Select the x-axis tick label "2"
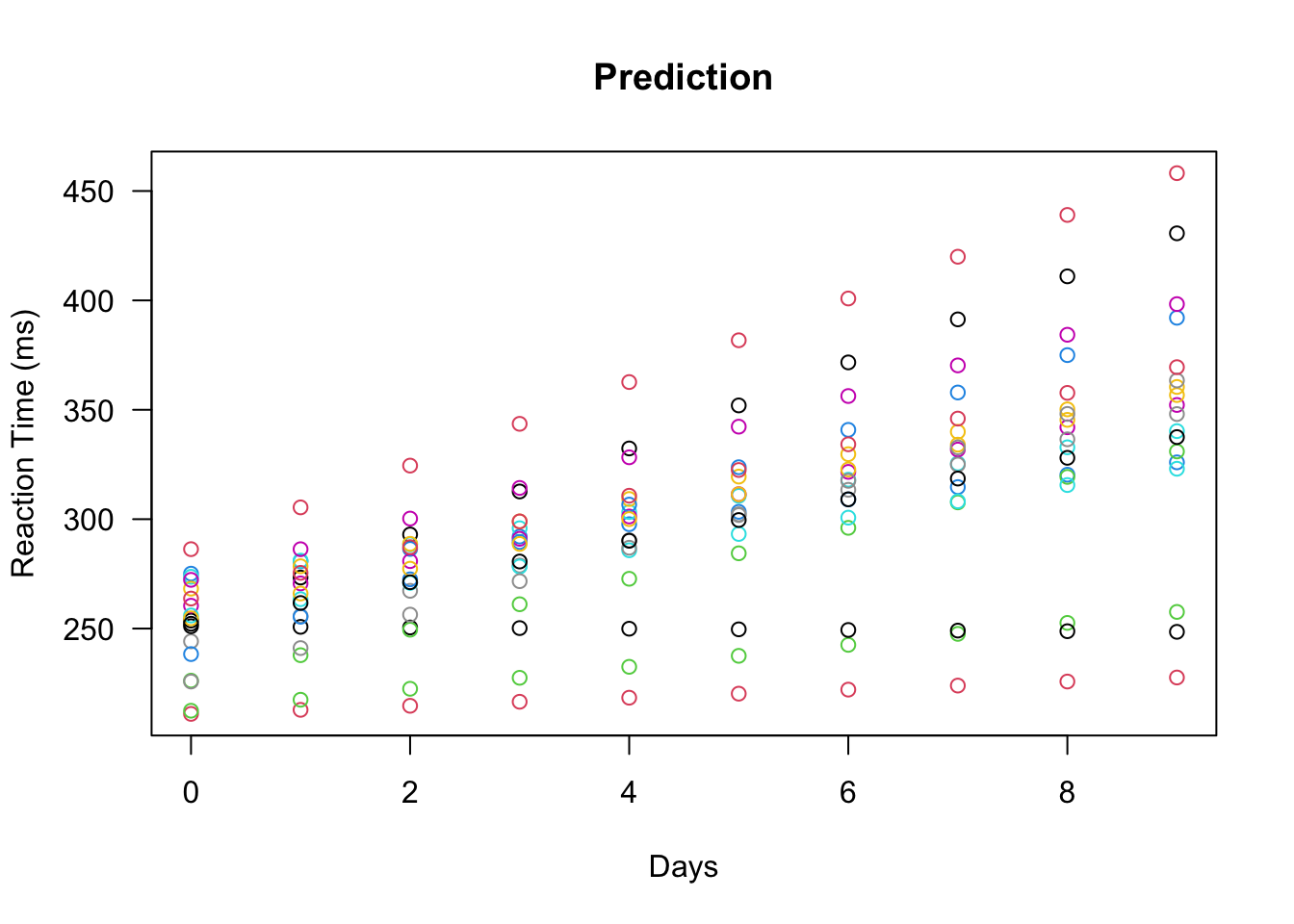 pos(410,793)
